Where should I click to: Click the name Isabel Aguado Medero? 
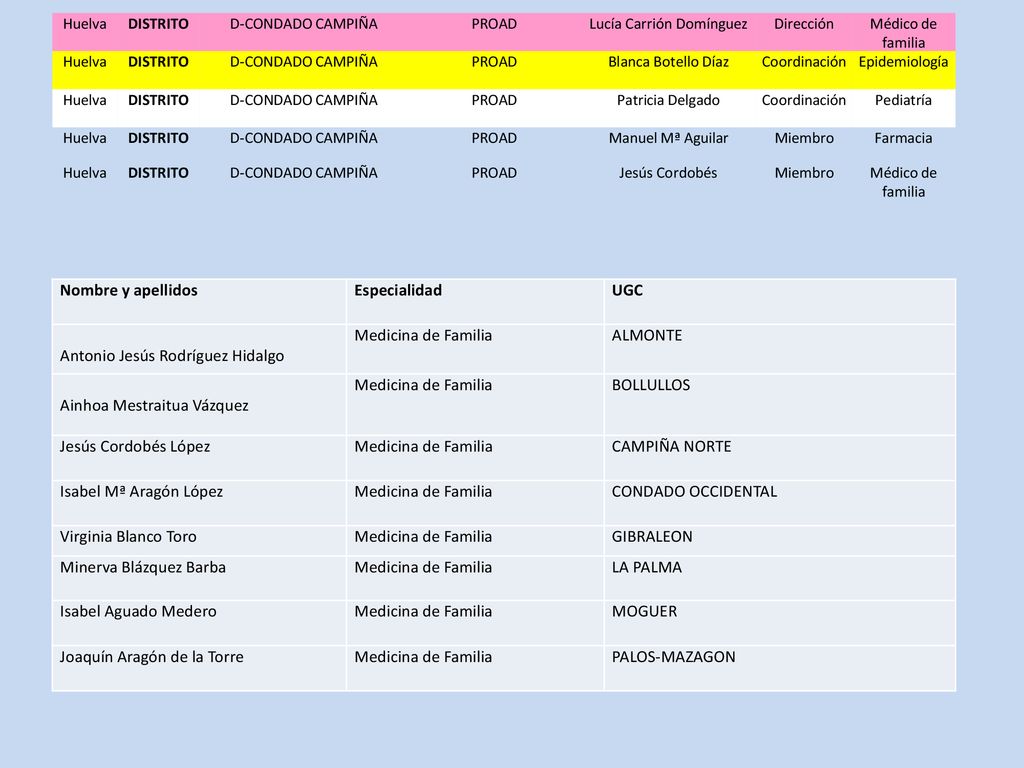tap(138, 612)
